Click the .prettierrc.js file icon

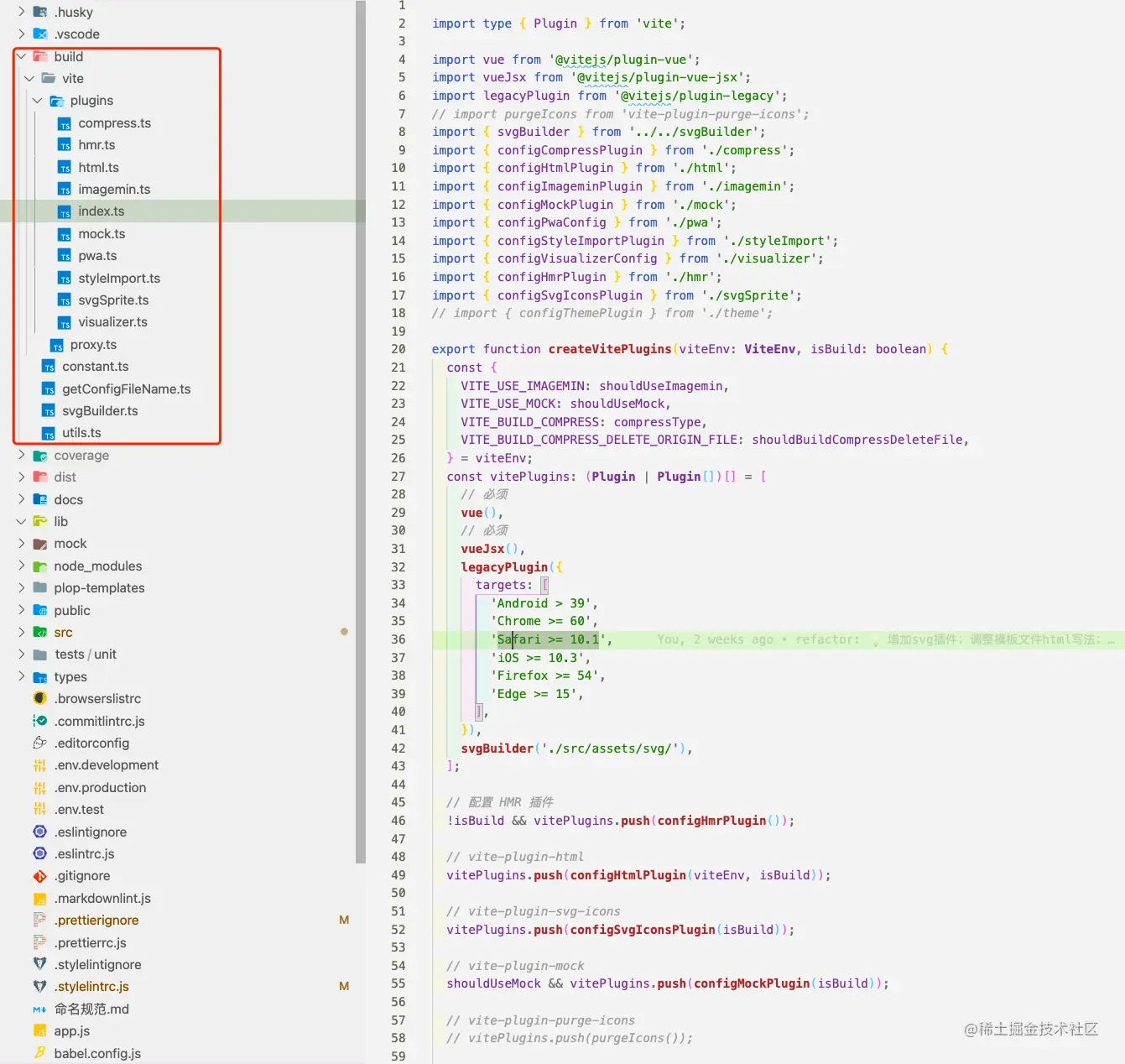(39, 942)
